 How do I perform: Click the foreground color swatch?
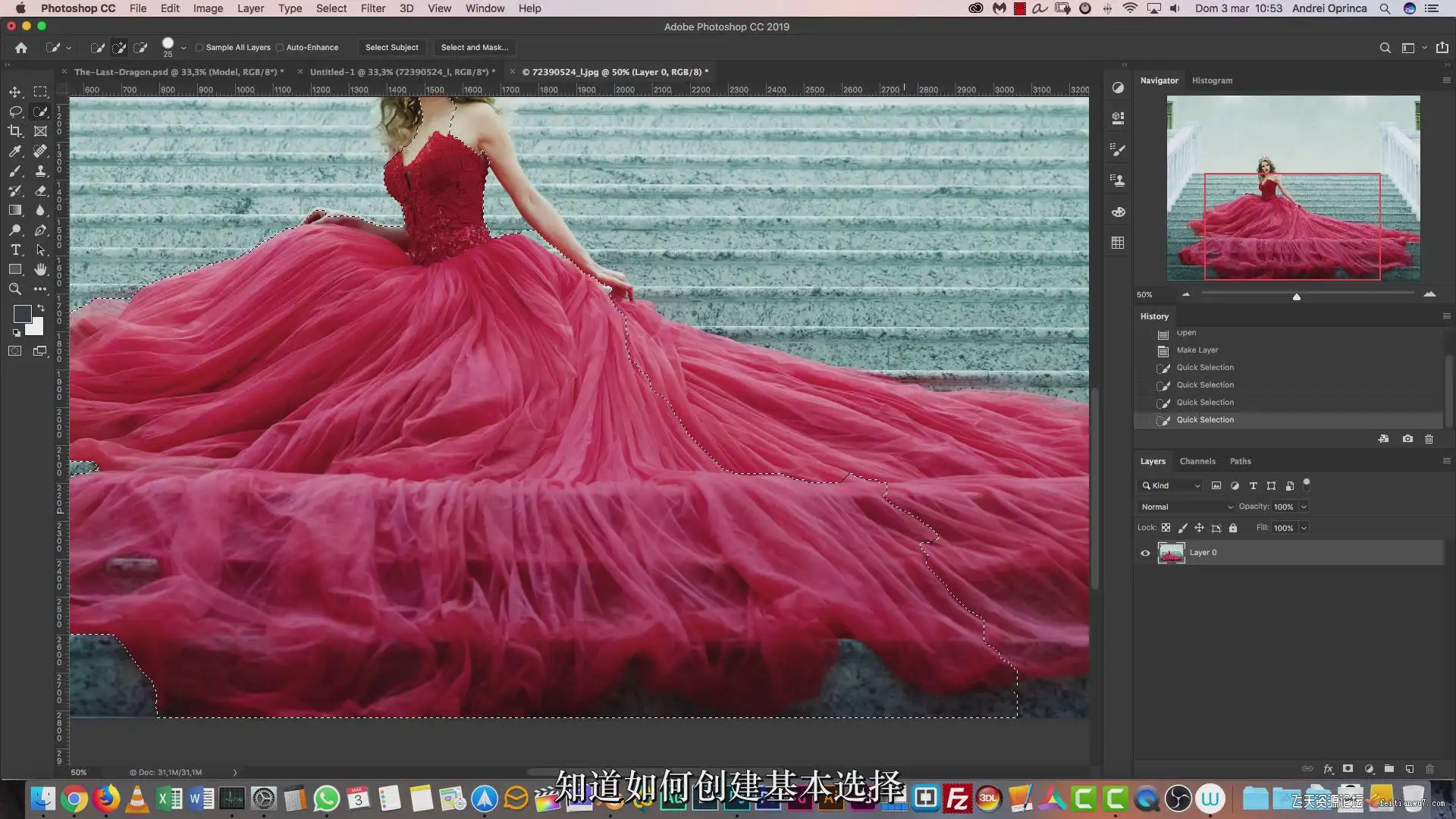[22, 313]
